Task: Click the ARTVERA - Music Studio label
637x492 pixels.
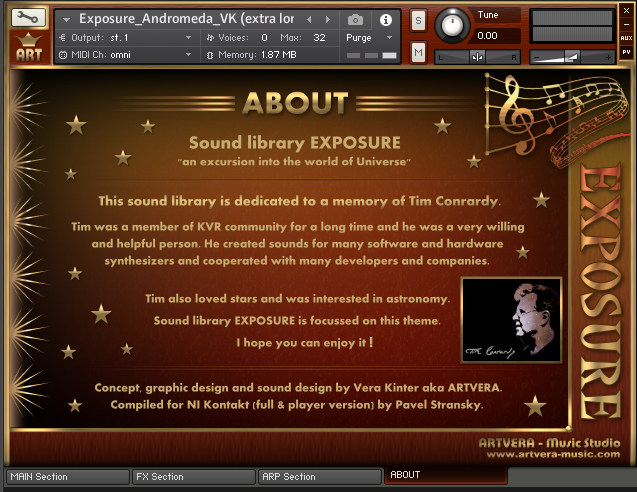Action: [x=549, y=443]
